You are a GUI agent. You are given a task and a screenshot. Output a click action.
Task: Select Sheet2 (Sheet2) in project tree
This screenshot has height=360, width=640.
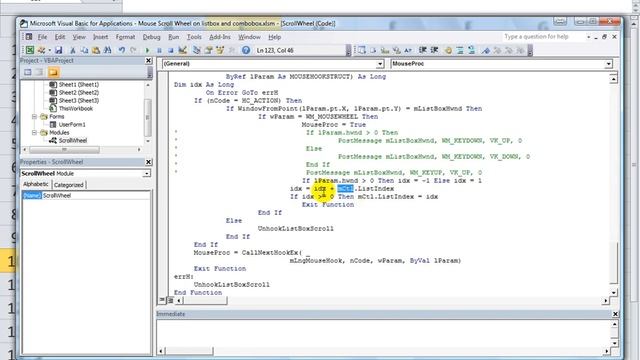coord(78,93)
